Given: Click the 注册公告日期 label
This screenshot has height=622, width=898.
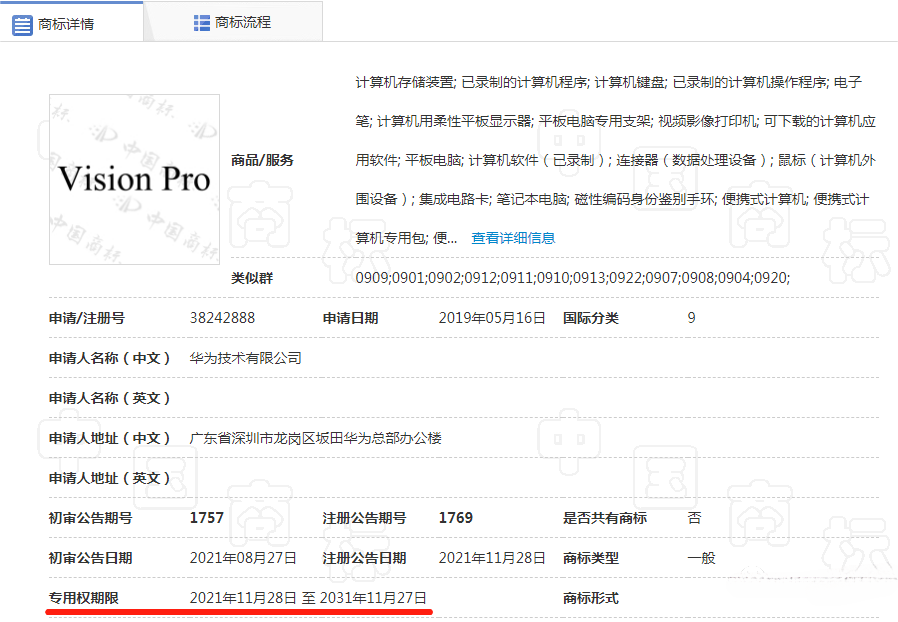Looking at the screenshot, I should click(365, 558).
